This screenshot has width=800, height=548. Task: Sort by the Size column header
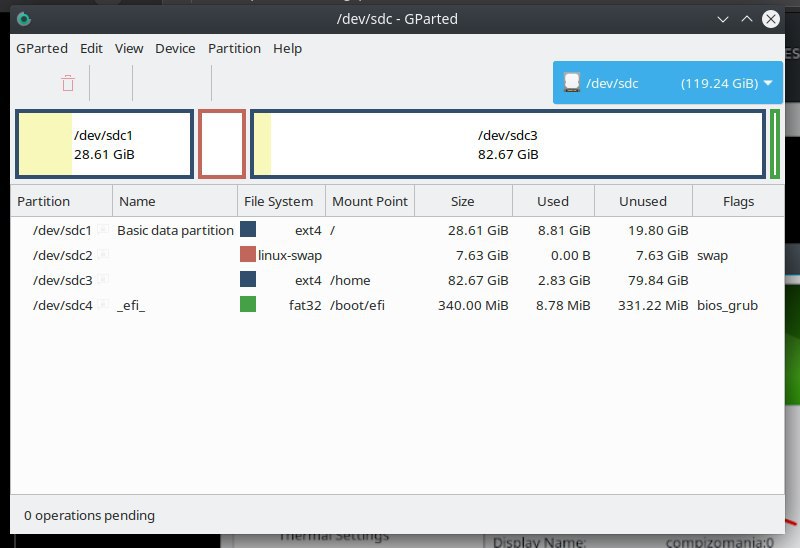point(463,201)
